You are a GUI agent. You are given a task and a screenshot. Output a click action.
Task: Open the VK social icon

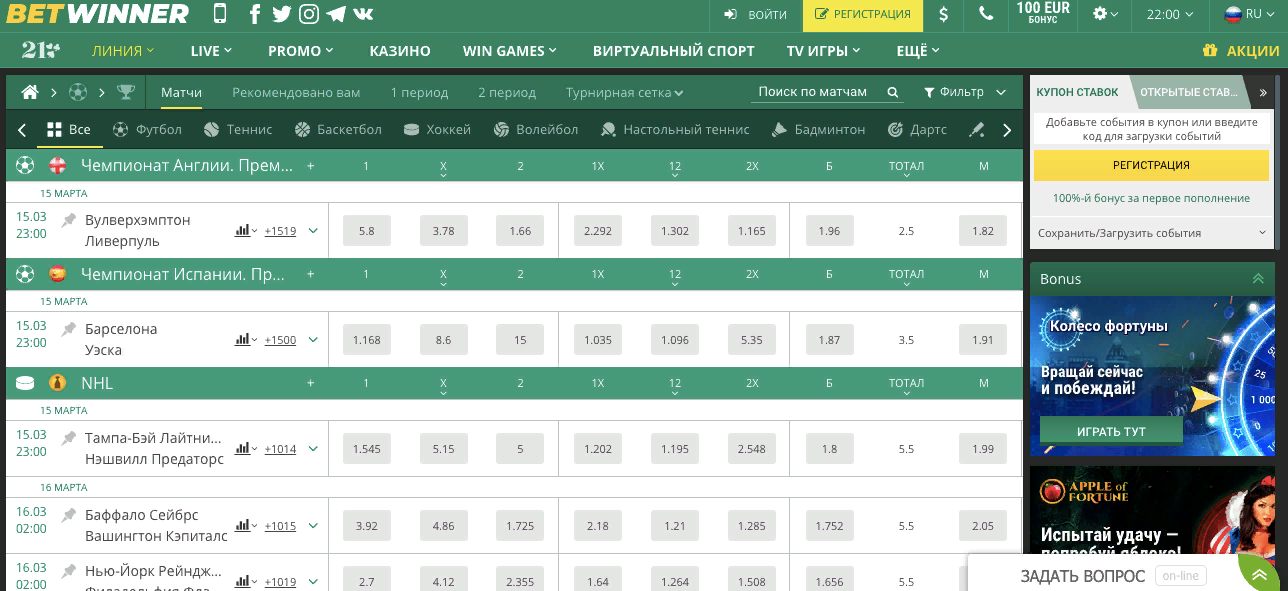pyautogui.click(x=363, y=14)
